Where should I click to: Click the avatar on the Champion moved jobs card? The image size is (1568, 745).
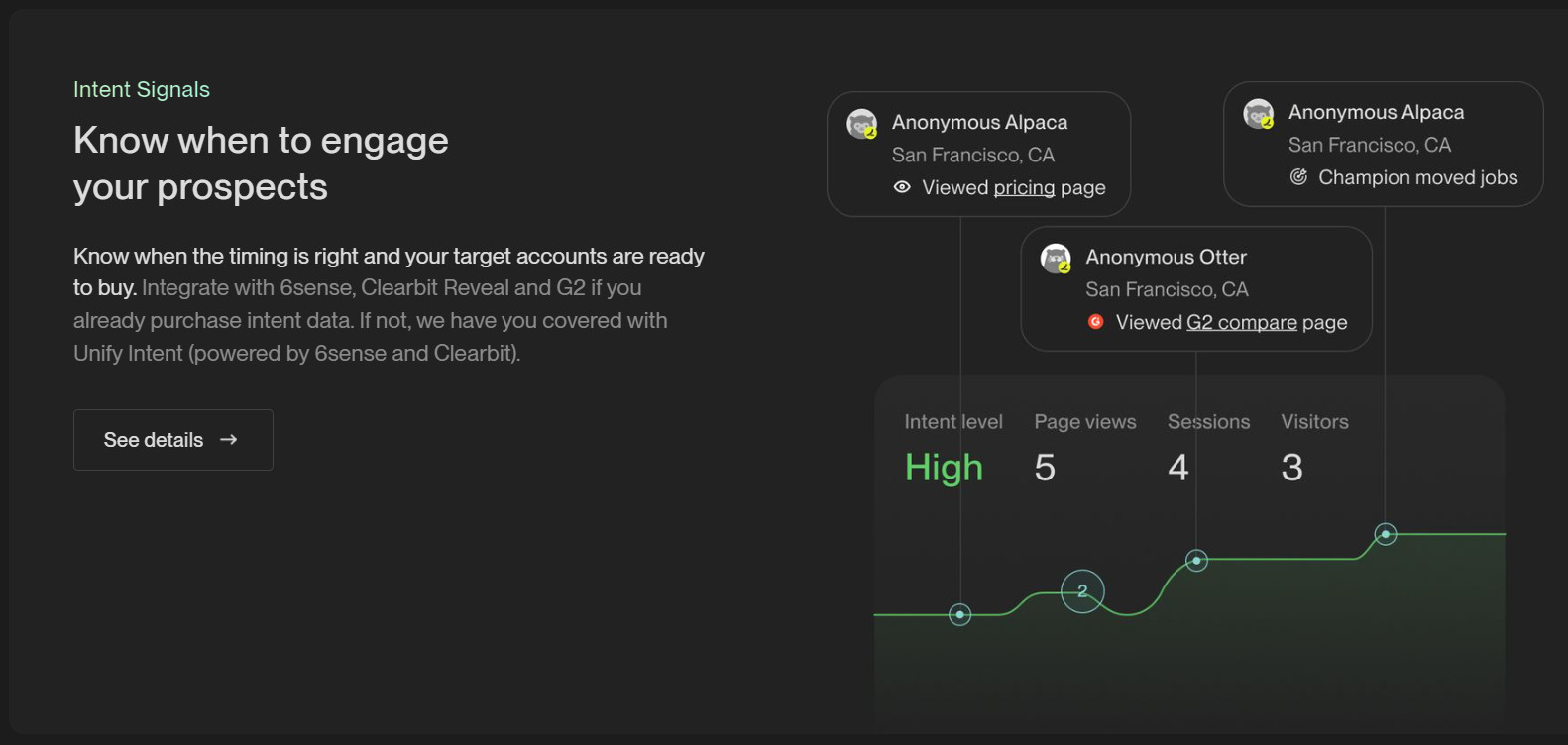point(1259,114)
